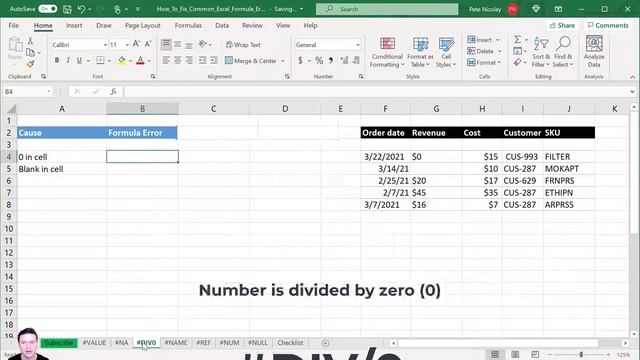The image size is (640, 360).
Task: Click the Search box in title bar
Action: tap(387, 9)
